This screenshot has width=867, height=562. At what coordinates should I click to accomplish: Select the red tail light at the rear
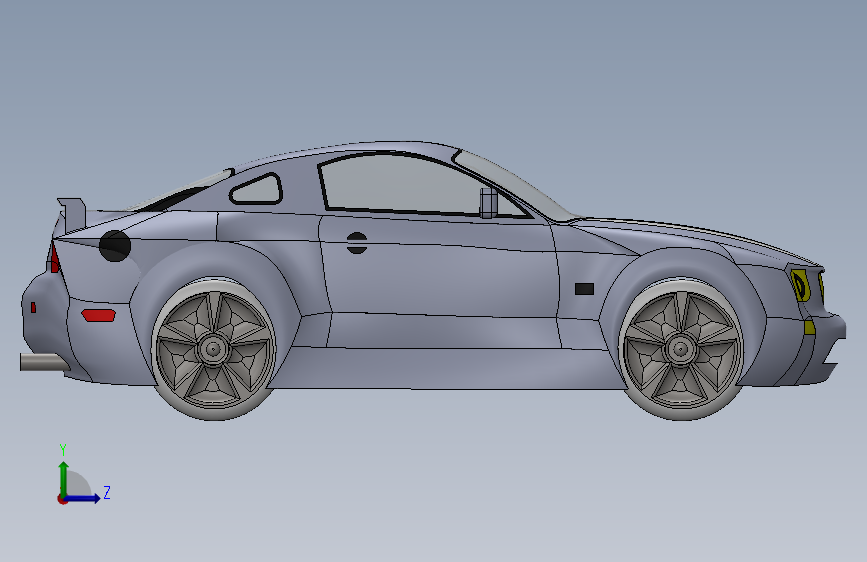(55, 258)
